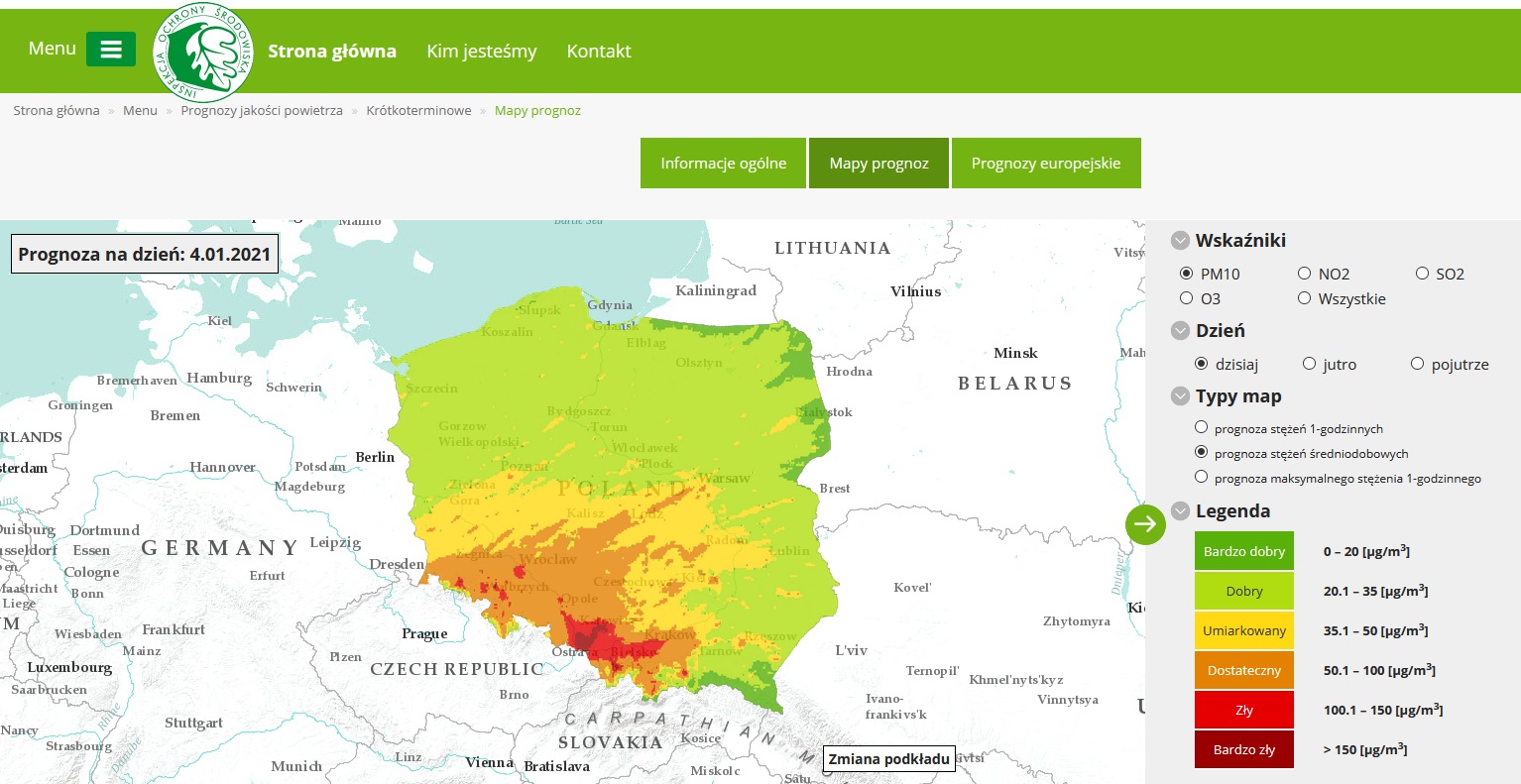Image resolution: width=1521 pixels, height=784 pixels.
Task: Click the Legenda section heading
Action: click(x=1232, y=510)
